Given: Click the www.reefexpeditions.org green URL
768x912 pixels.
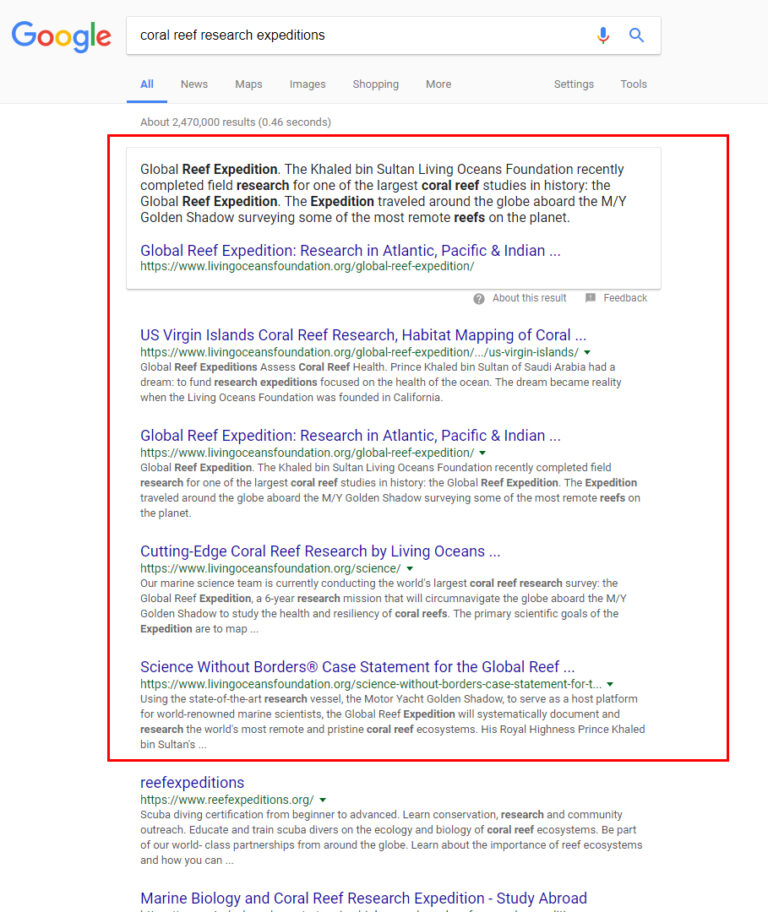Looking at the screenshot, I should (x=227, y=800).
